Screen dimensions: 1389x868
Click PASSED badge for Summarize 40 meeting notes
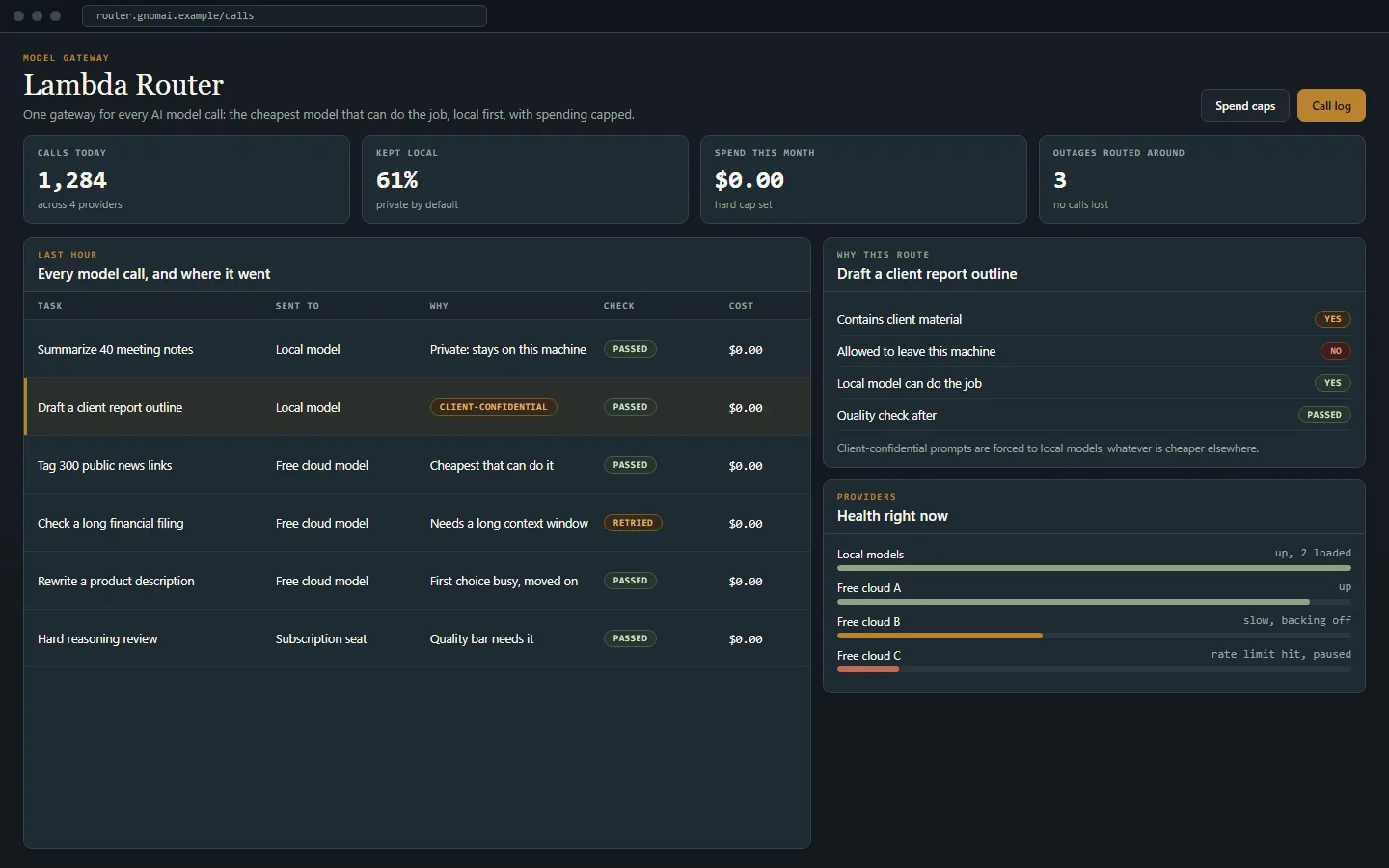630,349
